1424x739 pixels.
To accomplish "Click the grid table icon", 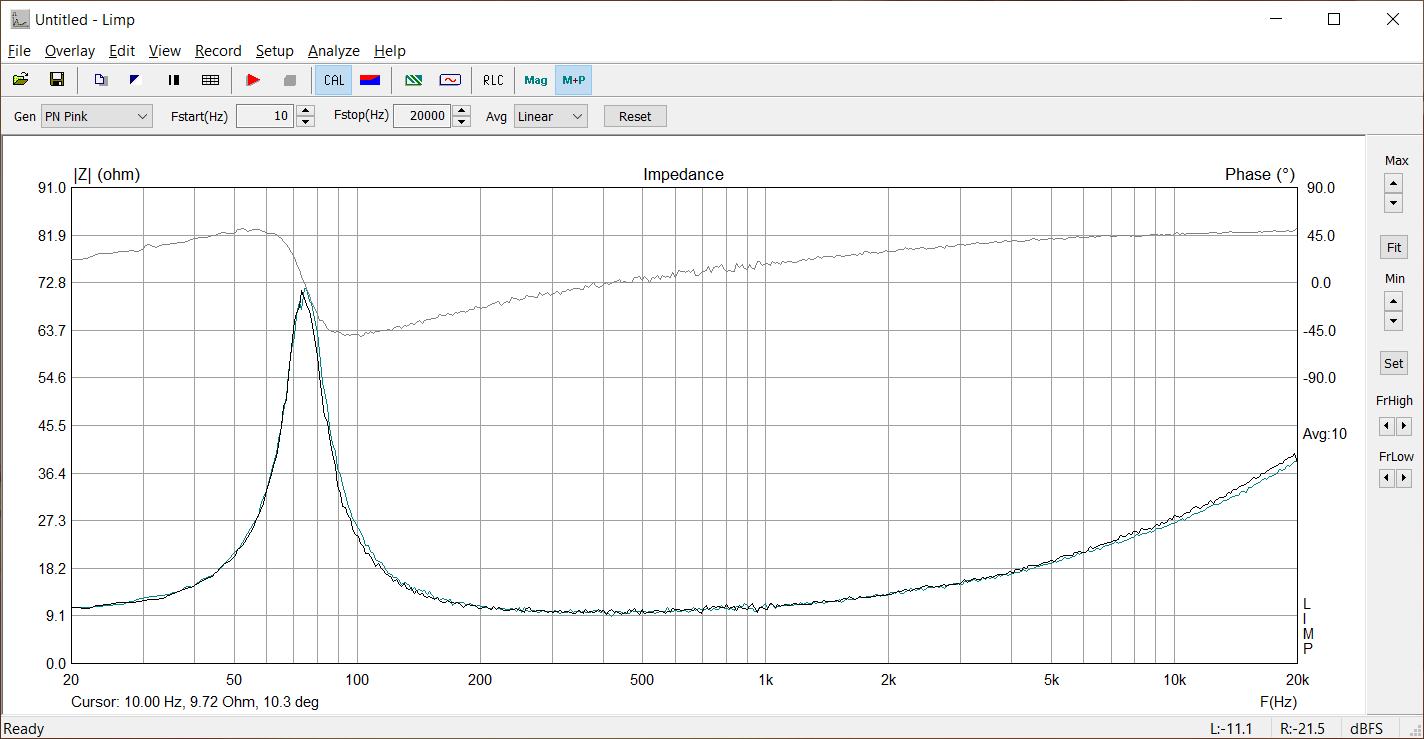I will (x=210, y=80).
